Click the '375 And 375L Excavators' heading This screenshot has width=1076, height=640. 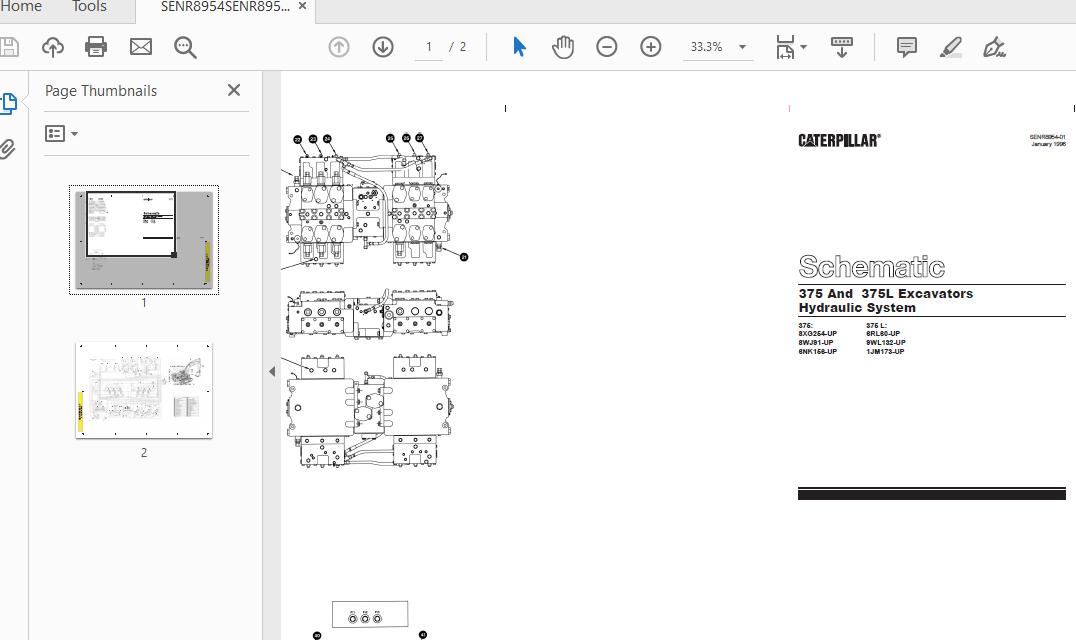[x=886, y=294]
